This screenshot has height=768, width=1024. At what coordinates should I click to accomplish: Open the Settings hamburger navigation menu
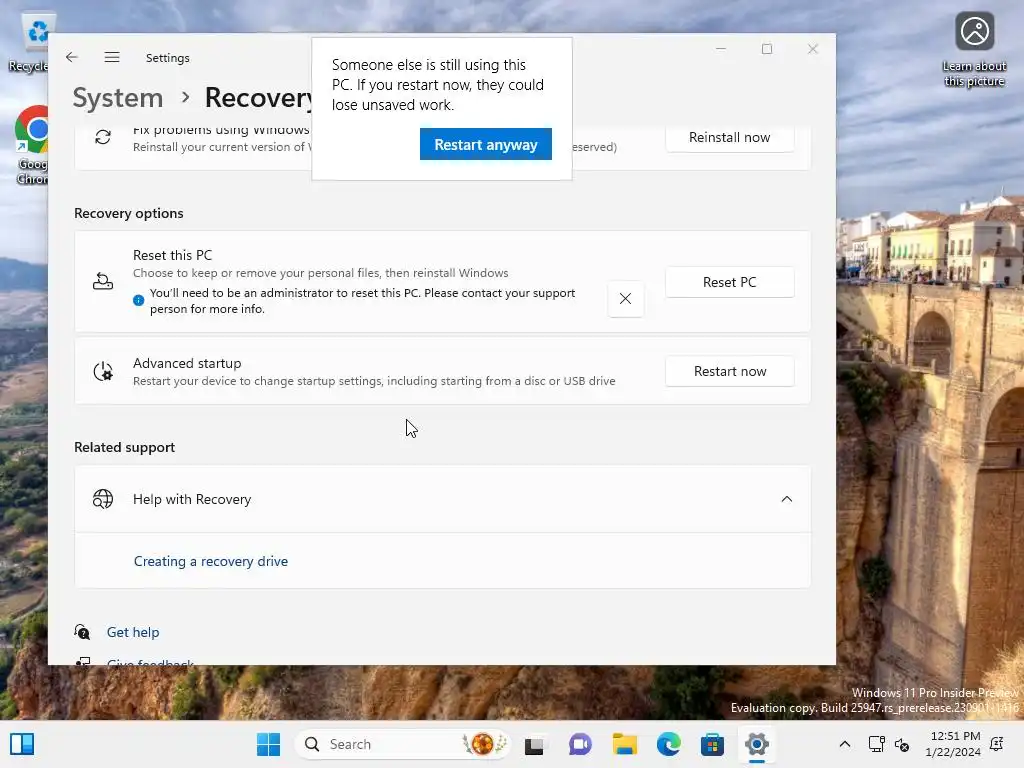click(x=112, y=57)
